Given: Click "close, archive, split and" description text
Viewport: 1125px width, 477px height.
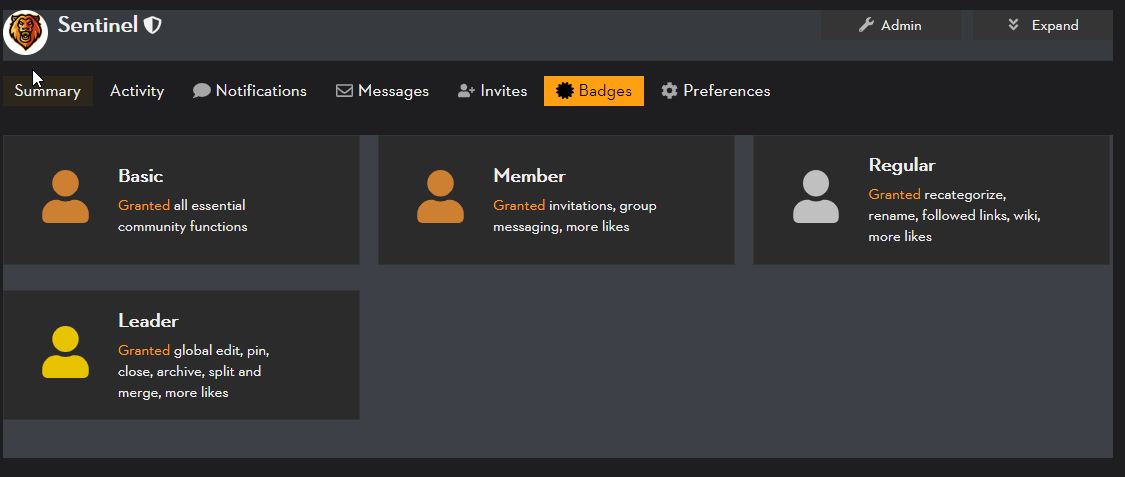Looking at the screenshot, I should 189,372.
